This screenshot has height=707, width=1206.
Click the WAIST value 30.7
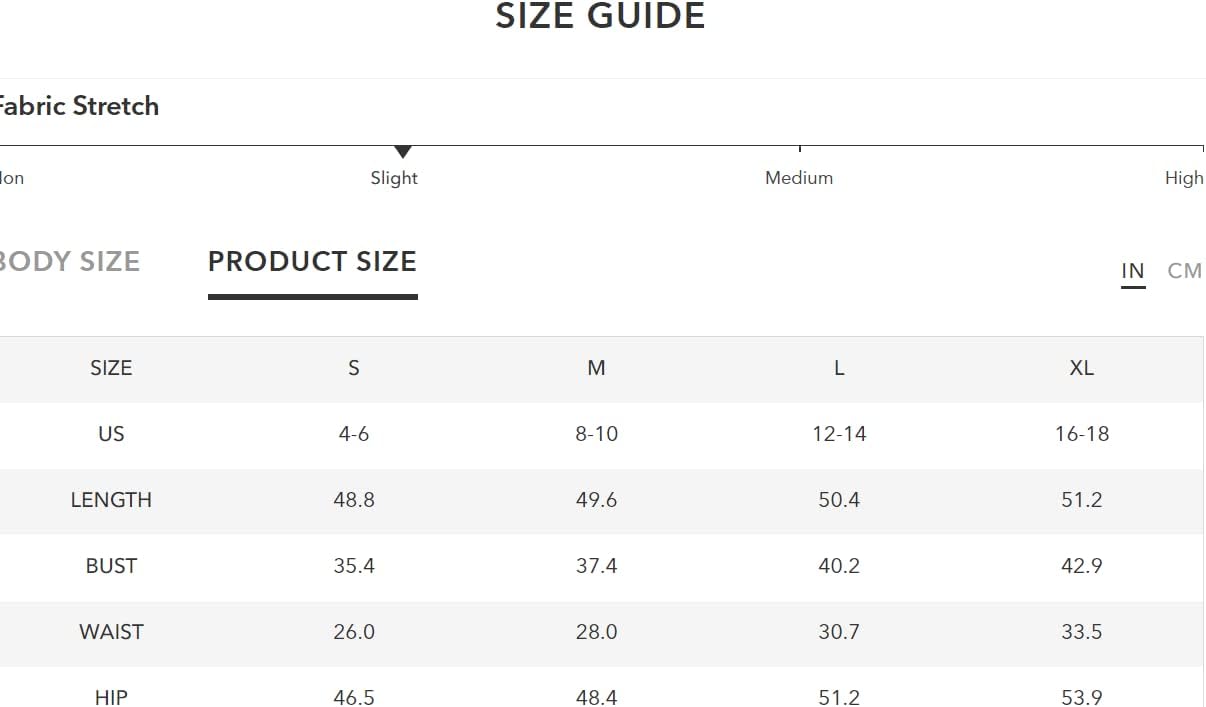(x=839, y=632)
